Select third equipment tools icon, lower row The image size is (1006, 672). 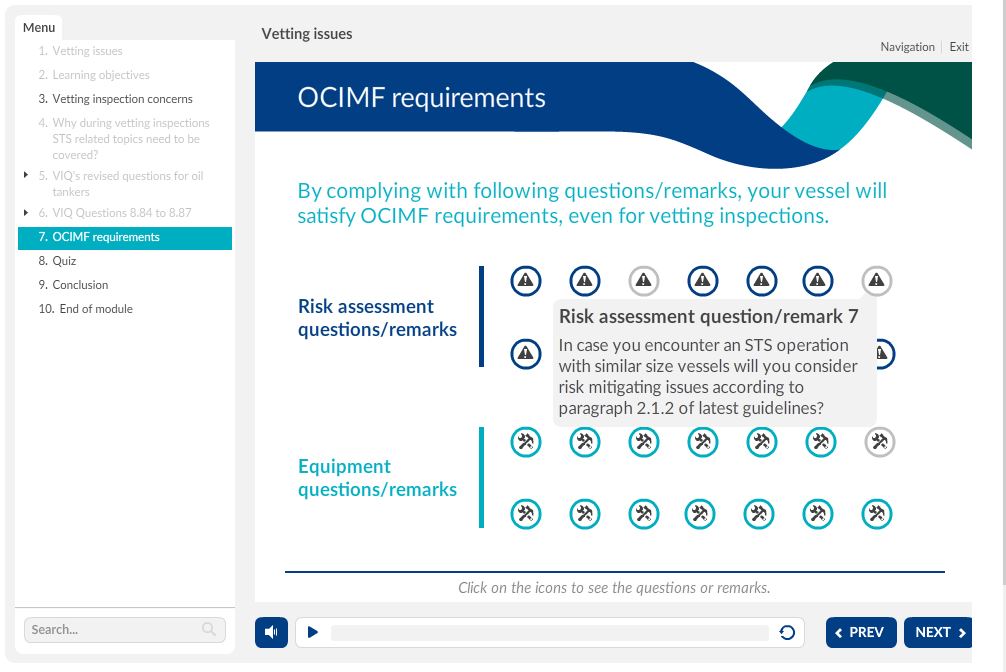644,513
